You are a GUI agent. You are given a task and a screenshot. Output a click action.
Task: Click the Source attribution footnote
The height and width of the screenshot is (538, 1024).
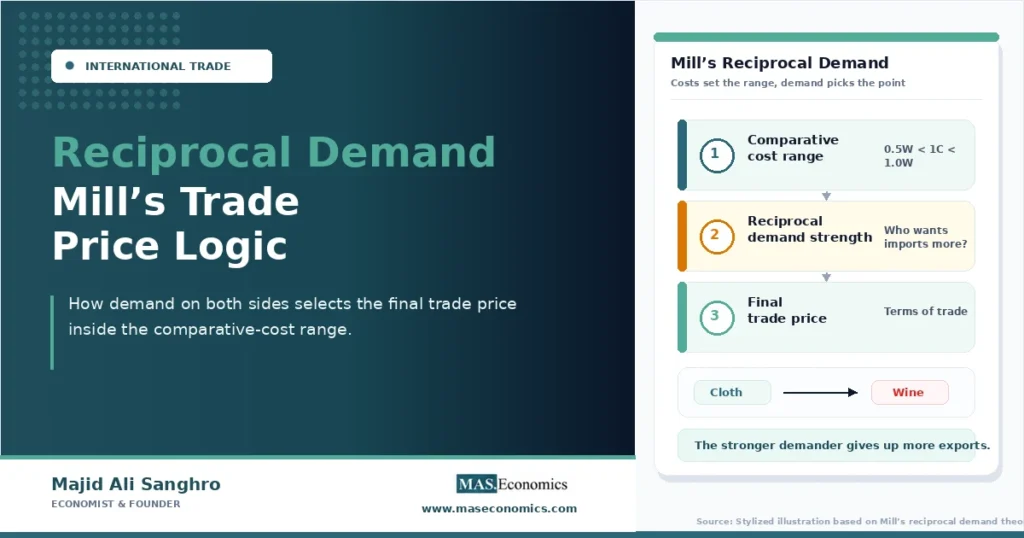point(859,521)
